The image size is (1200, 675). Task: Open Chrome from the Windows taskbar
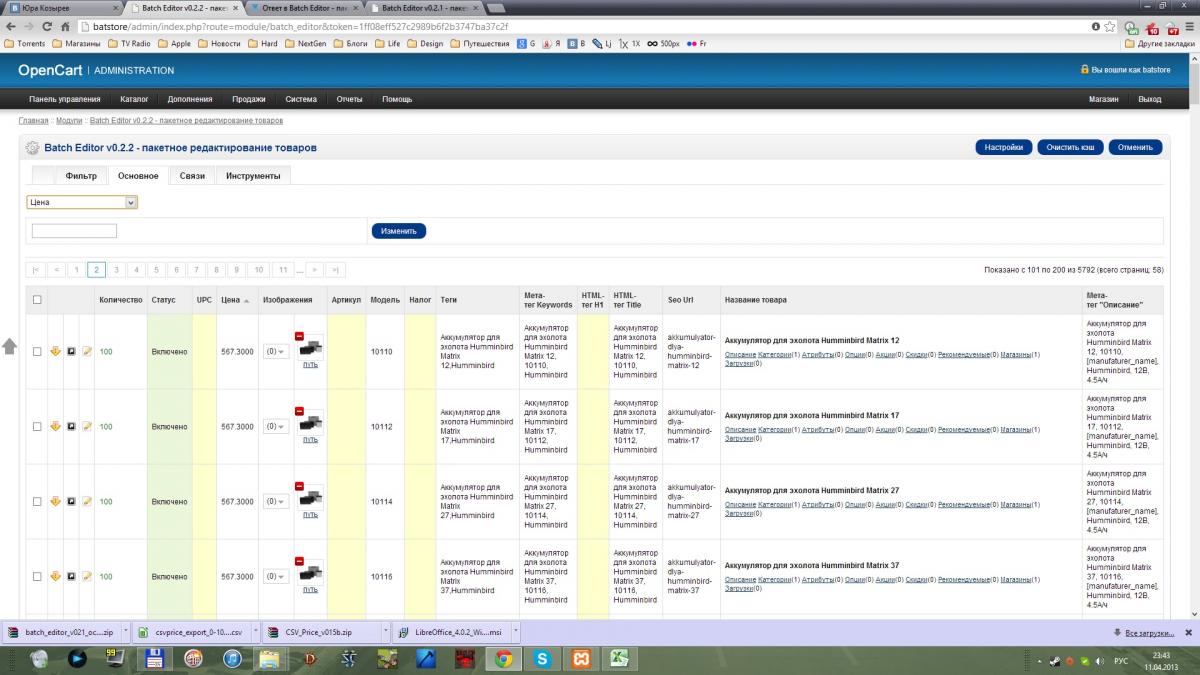click(503, 658)
